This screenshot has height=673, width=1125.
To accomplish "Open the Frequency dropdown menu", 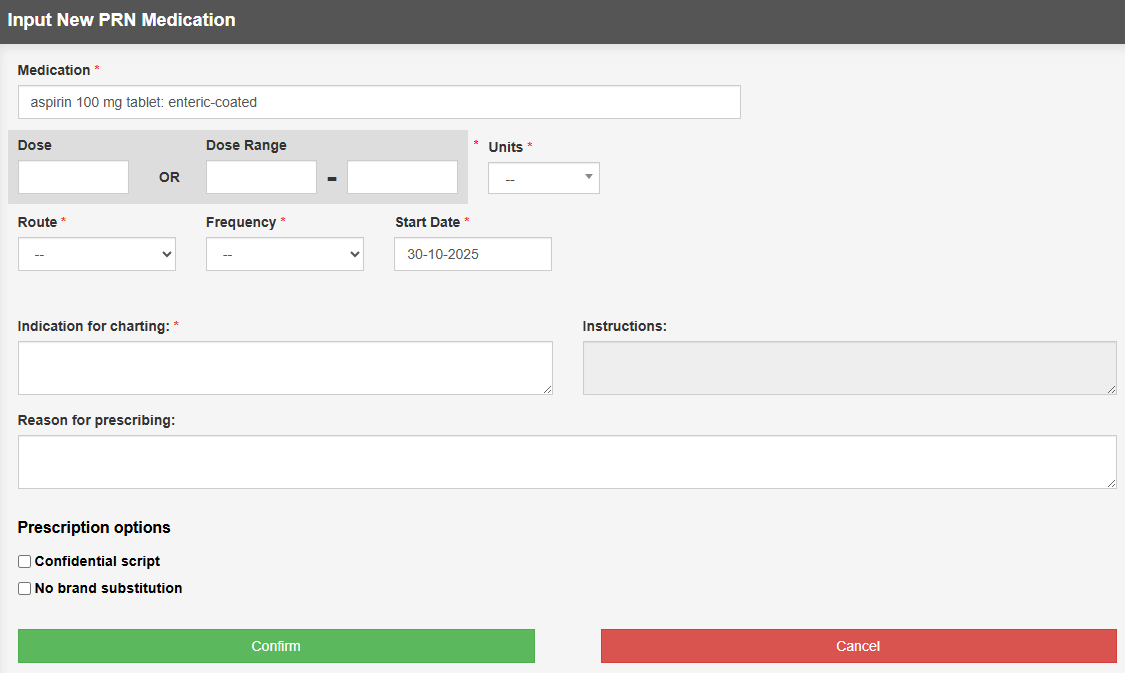I will coord(285,254).
